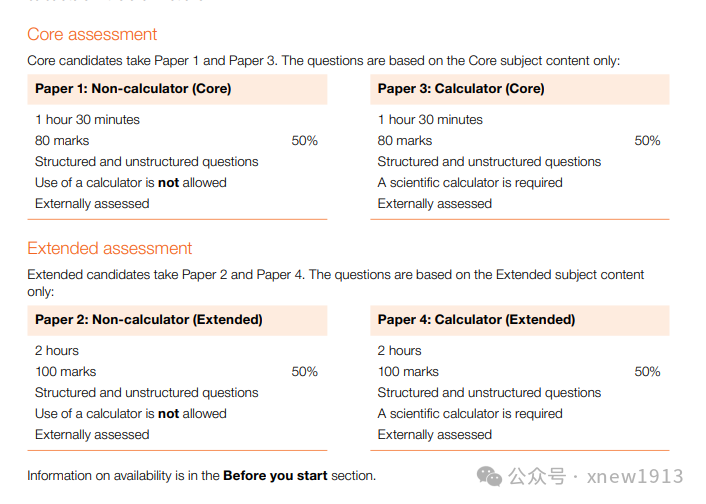The image size is (706, 504).
Task: Click the calculator not allowed line in Paper 1
Action: coord(131,183)
